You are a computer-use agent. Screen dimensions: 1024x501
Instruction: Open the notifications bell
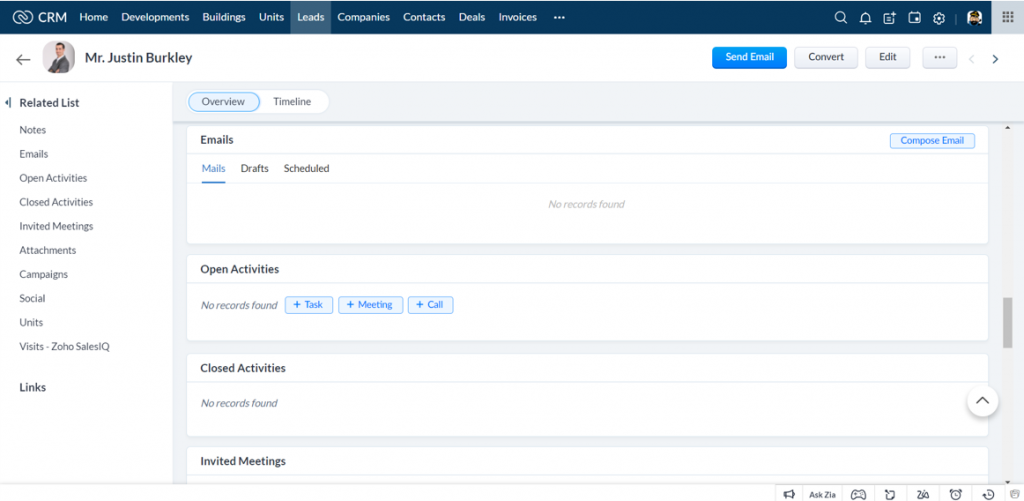pos(865,17)
